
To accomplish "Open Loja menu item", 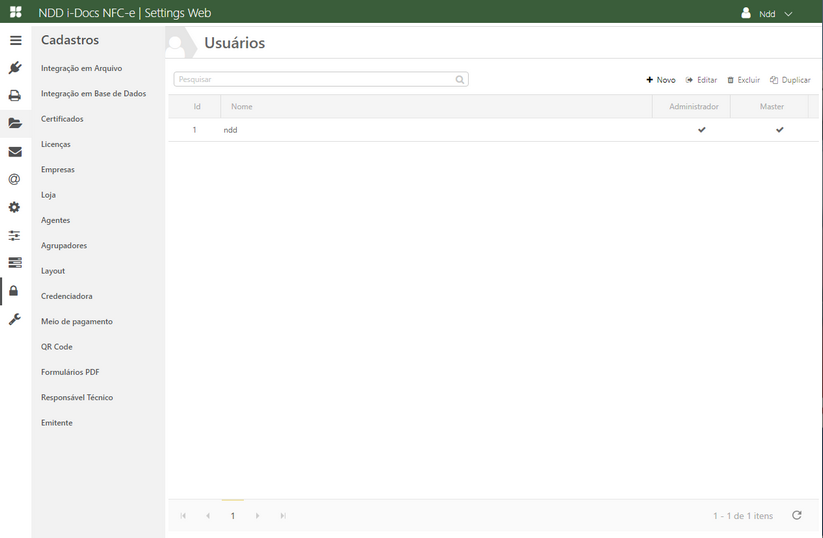I will 48,195.
